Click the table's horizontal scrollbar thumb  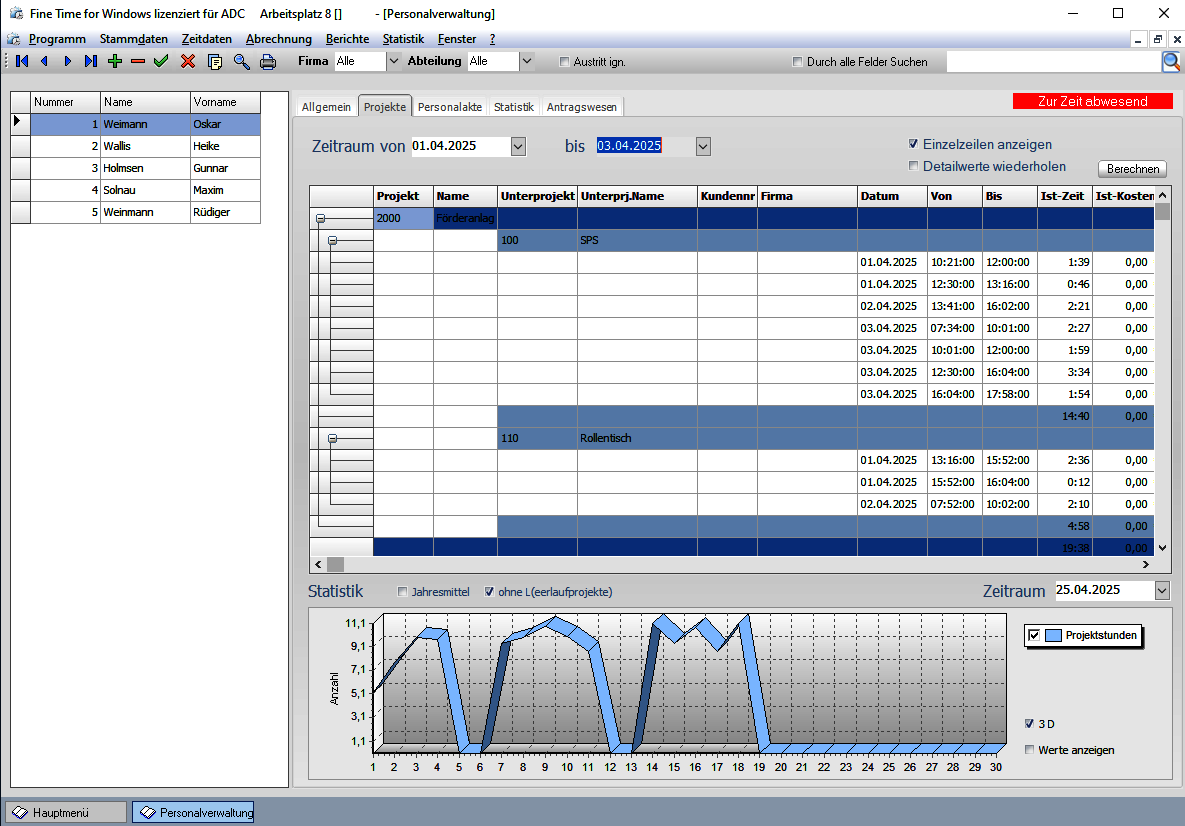pyautogui.click(x=336, y=565)
